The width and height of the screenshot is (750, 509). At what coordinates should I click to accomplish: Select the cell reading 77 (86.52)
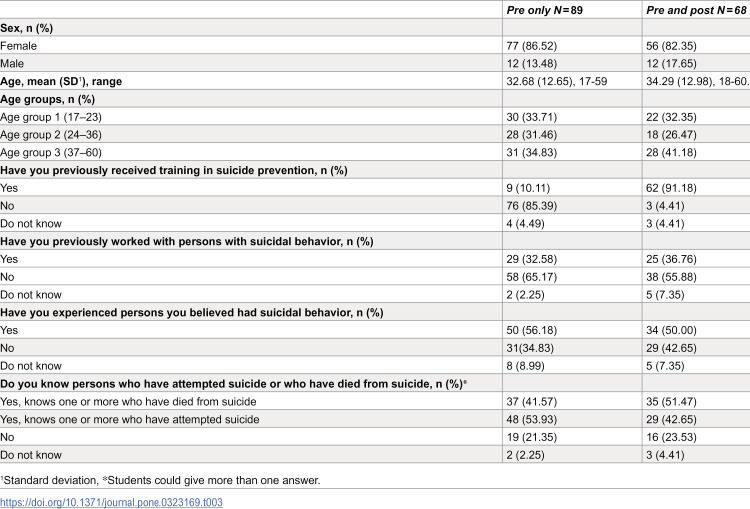coord(531,46)
